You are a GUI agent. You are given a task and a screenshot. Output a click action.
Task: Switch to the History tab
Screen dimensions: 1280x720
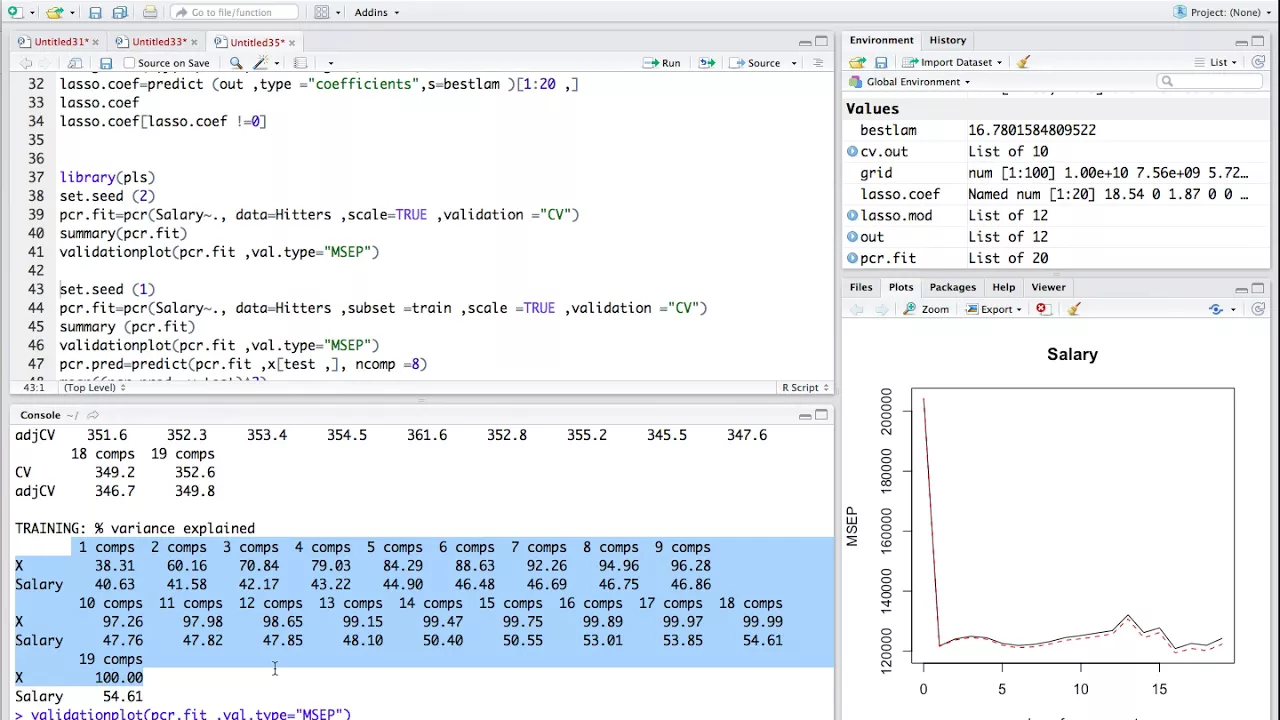click(947, 40)
